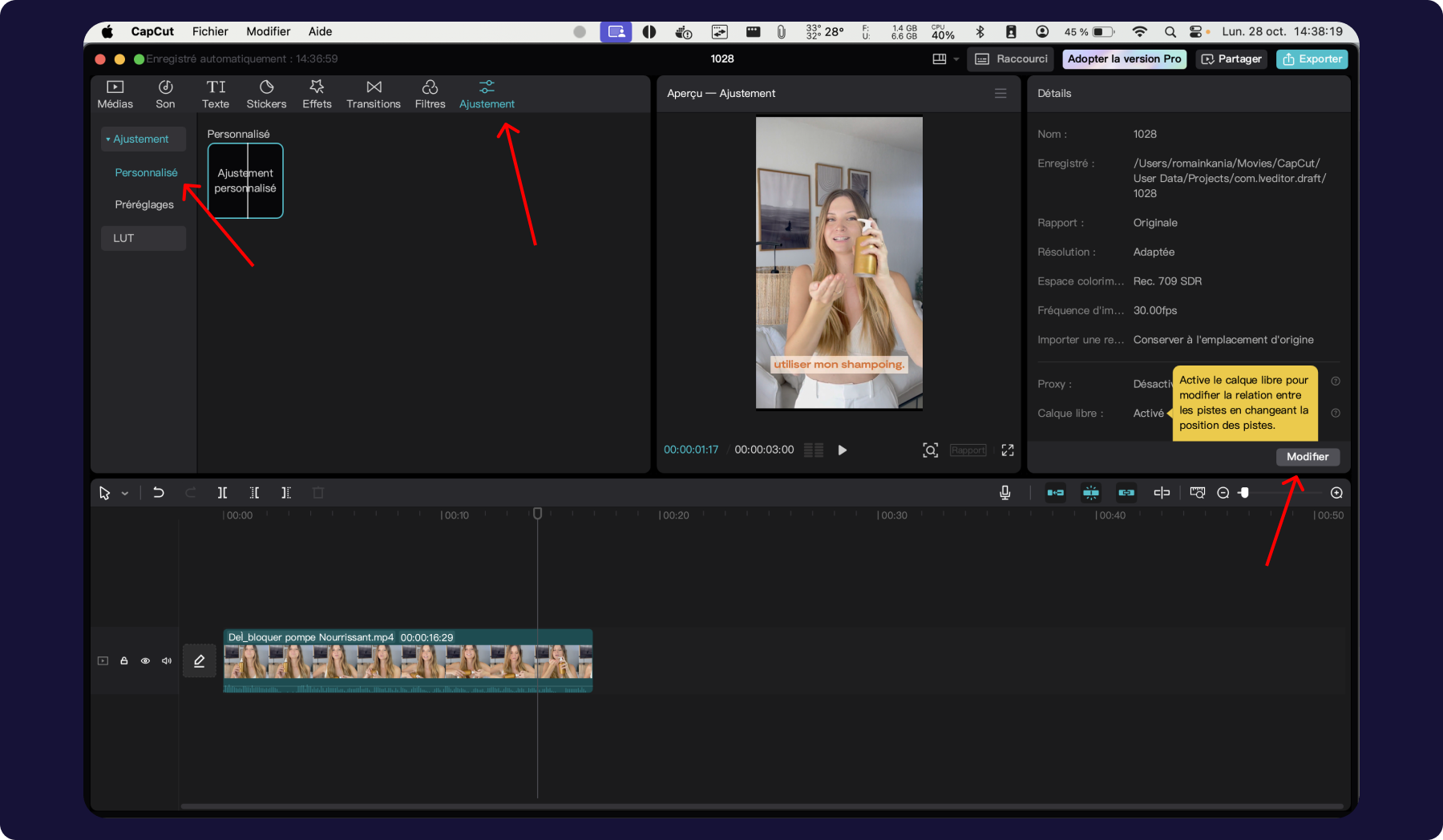Open the Stickers panel
Viewport: 1443px width, 840px height.
(x=266, y=94)
